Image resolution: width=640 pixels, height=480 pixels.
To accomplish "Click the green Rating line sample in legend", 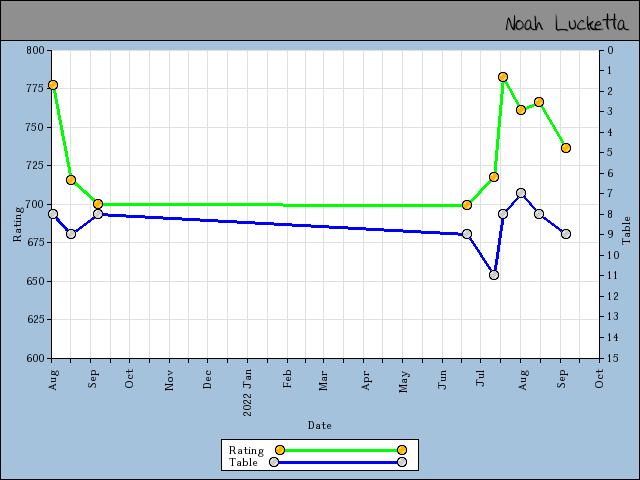I will point(340,450).
